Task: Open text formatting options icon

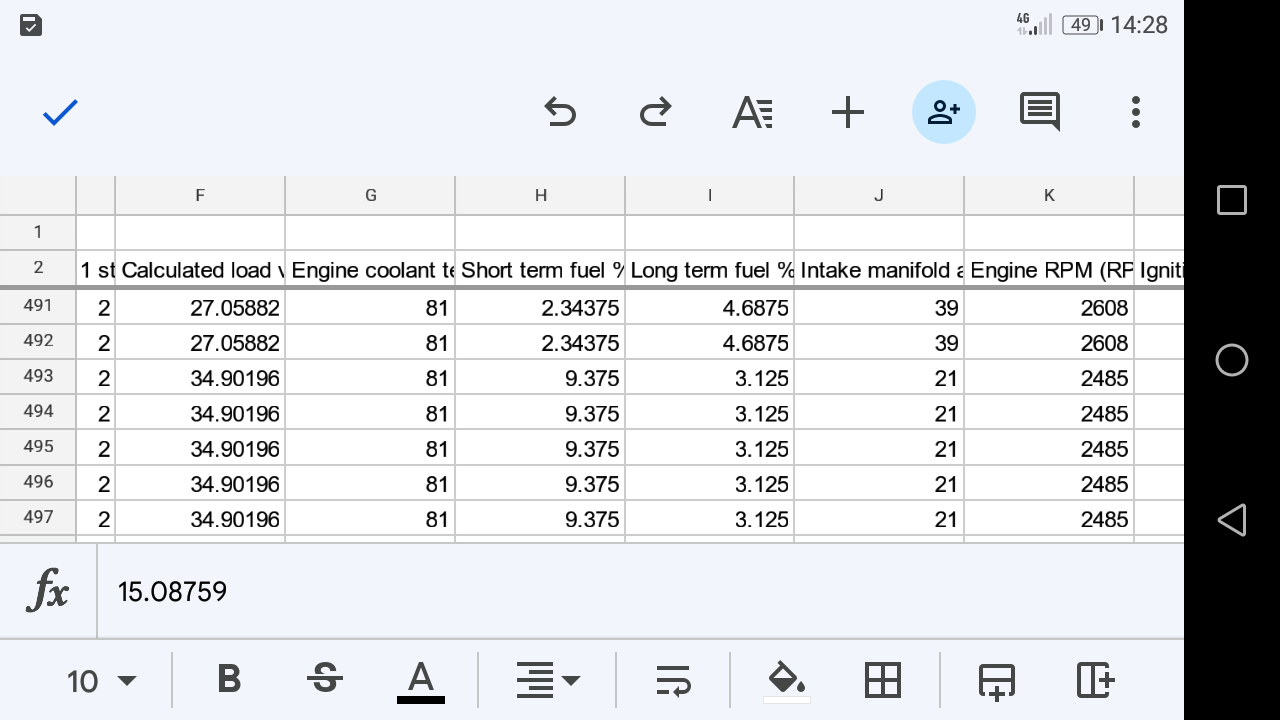Action: [752, 112]
